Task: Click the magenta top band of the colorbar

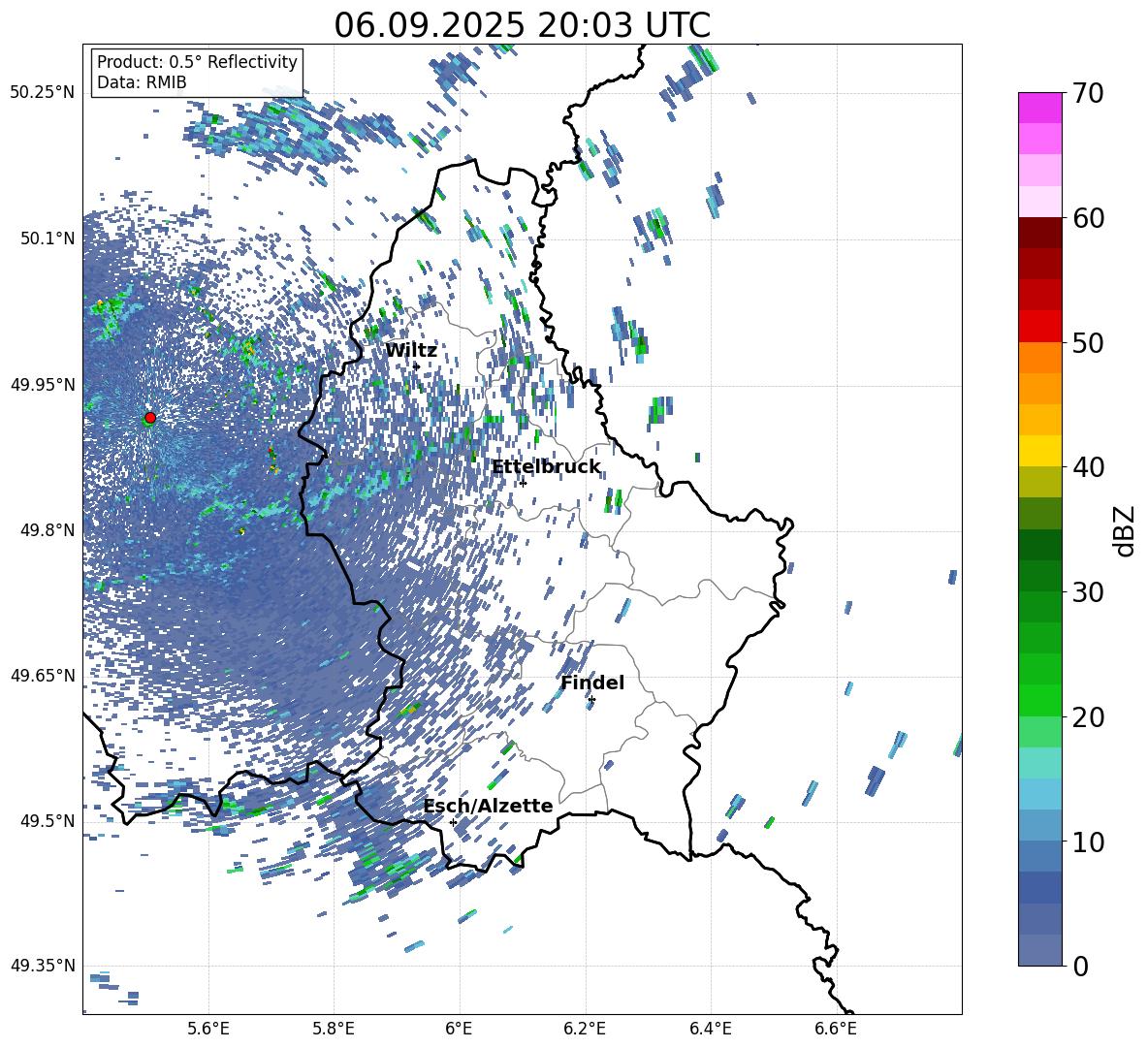Action: click(x=1040, y=108)
